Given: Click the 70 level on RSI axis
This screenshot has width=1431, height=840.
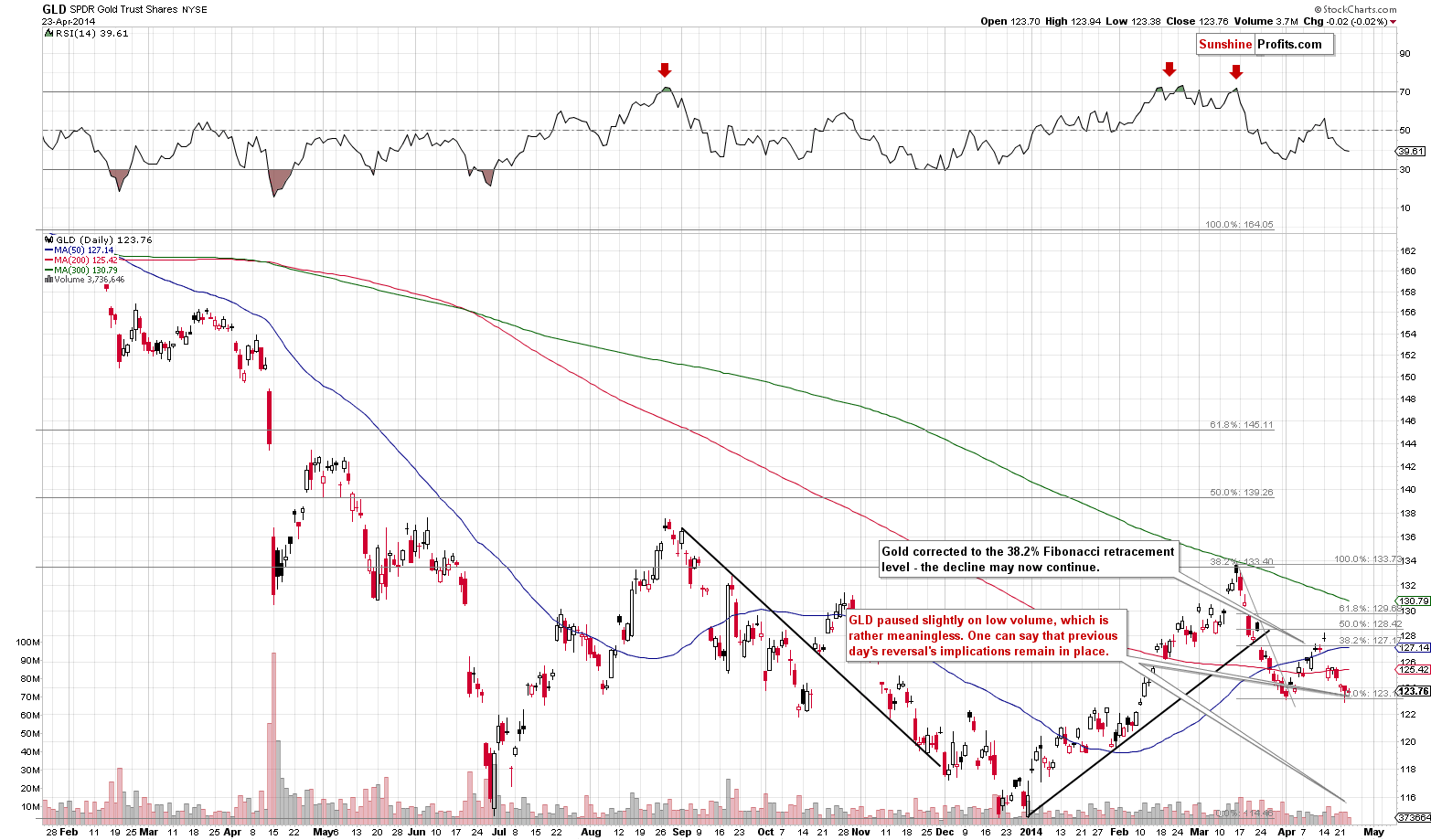Looking at the screenshot, I should click(1404, 92).
